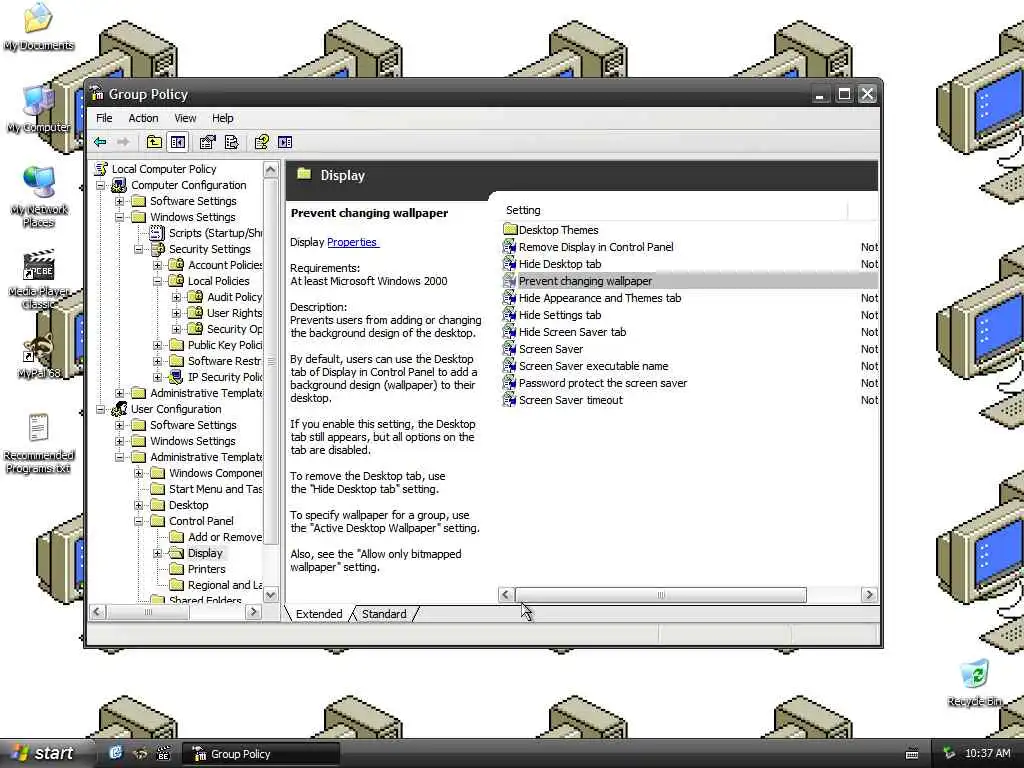Click Group Policy taskbar button

coord(261,754)
